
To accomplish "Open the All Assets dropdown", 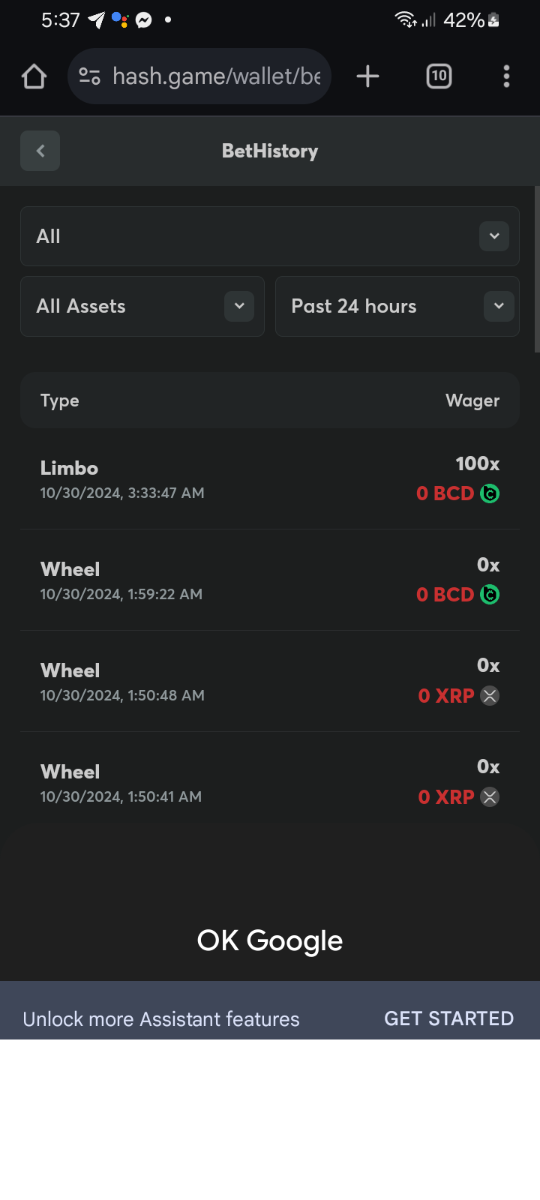I will click(x=142, y=306).
